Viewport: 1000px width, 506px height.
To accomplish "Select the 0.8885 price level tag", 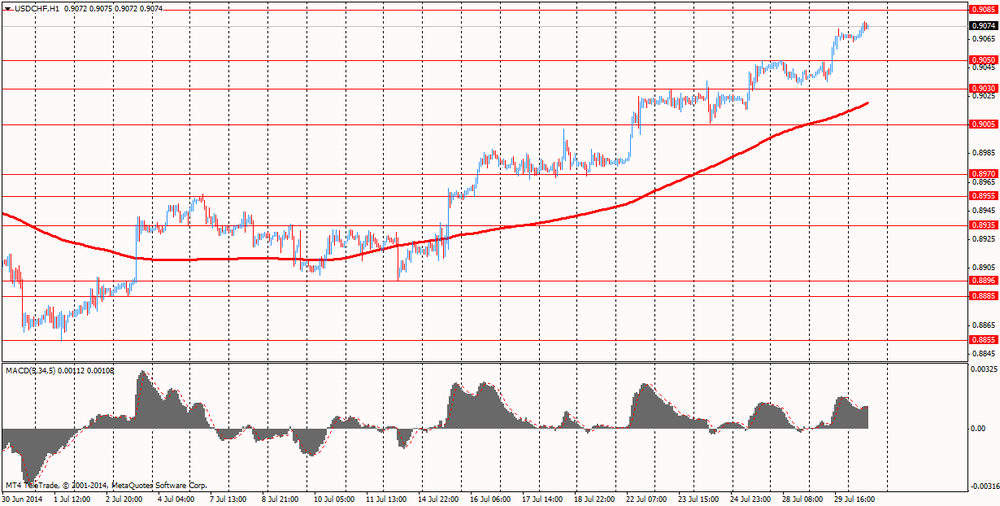I will (982, 296).
